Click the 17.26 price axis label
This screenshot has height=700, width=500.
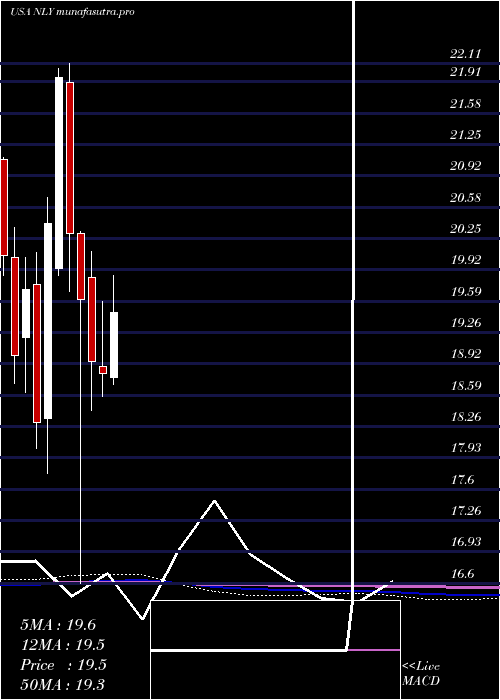466,511
